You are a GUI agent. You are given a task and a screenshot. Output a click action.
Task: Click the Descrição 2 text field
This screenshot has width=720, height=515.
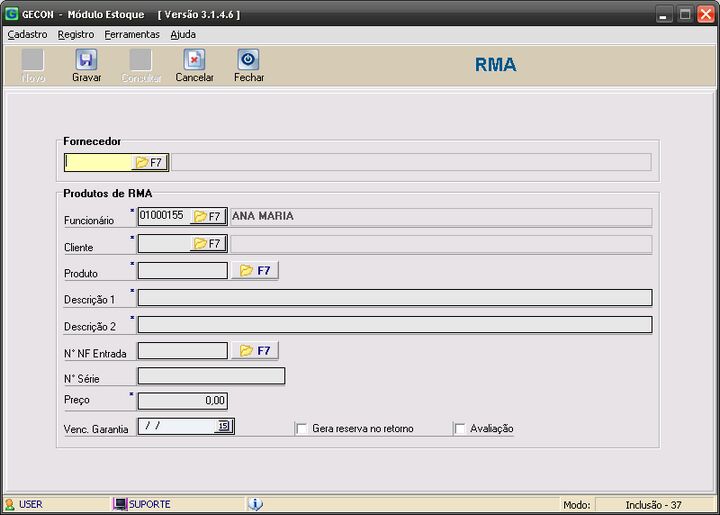(395, 325)
